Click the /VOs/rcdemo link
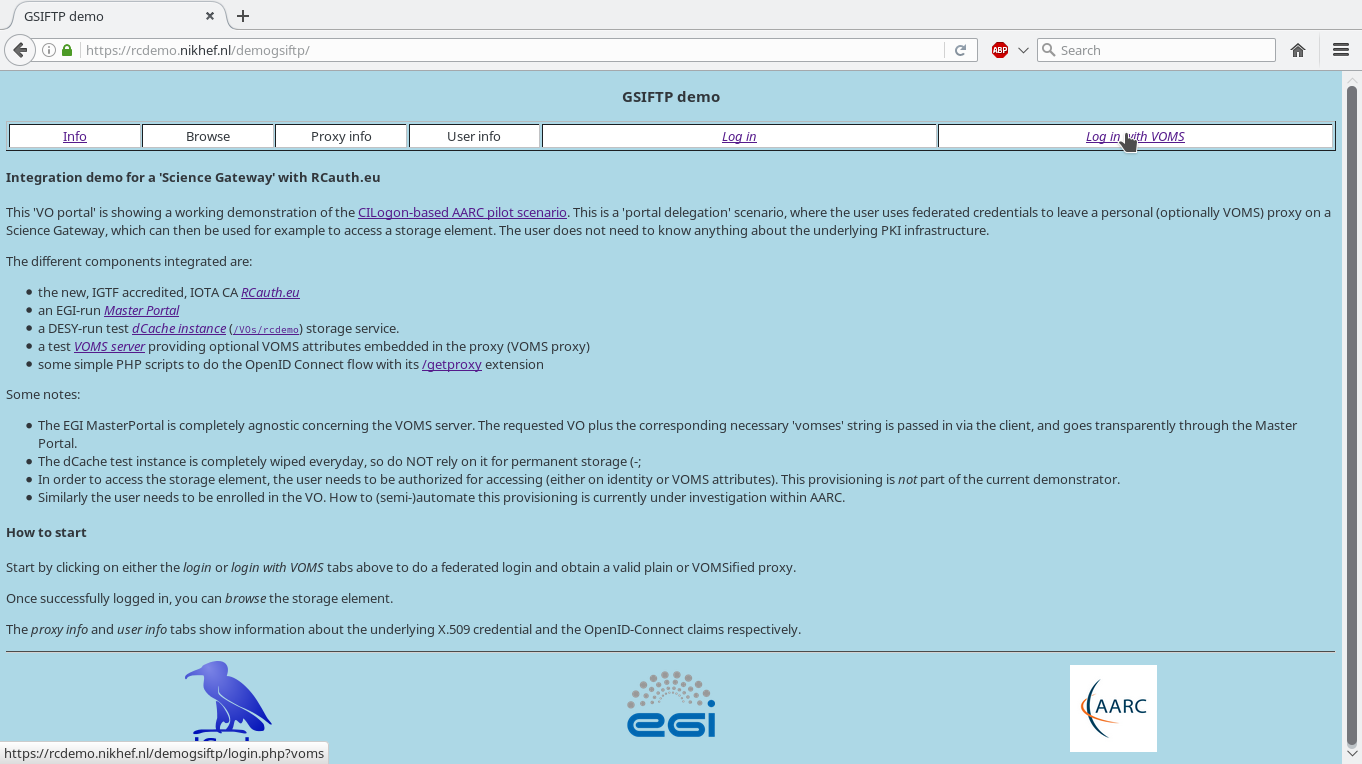Image resolution: width=1362 pixels, height=764 pixels. (266, 329)
